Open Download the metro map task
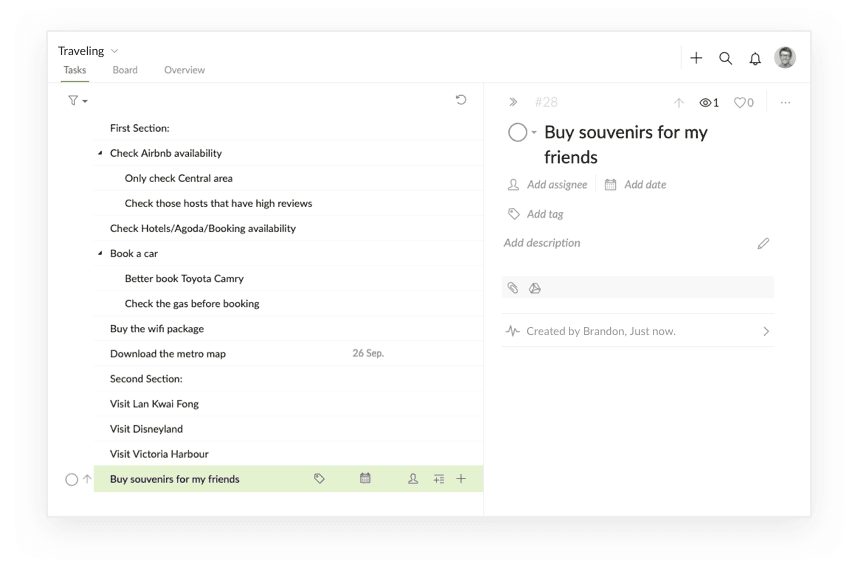 288,354
